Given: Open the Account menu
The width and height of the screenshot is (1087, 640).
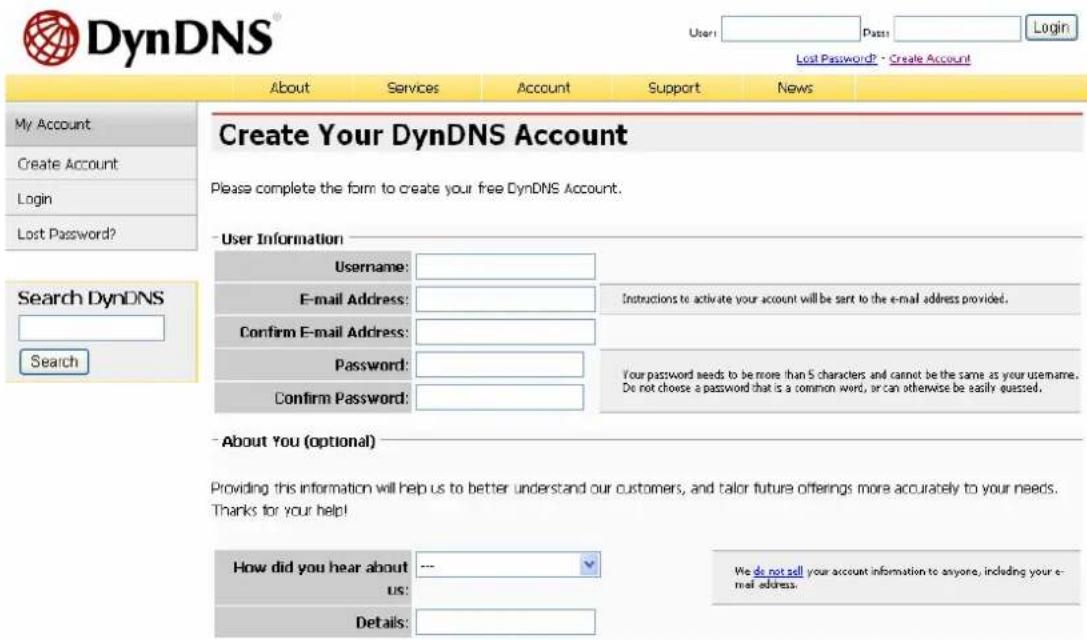Looking at the screenshot, I should pos(543,88).
